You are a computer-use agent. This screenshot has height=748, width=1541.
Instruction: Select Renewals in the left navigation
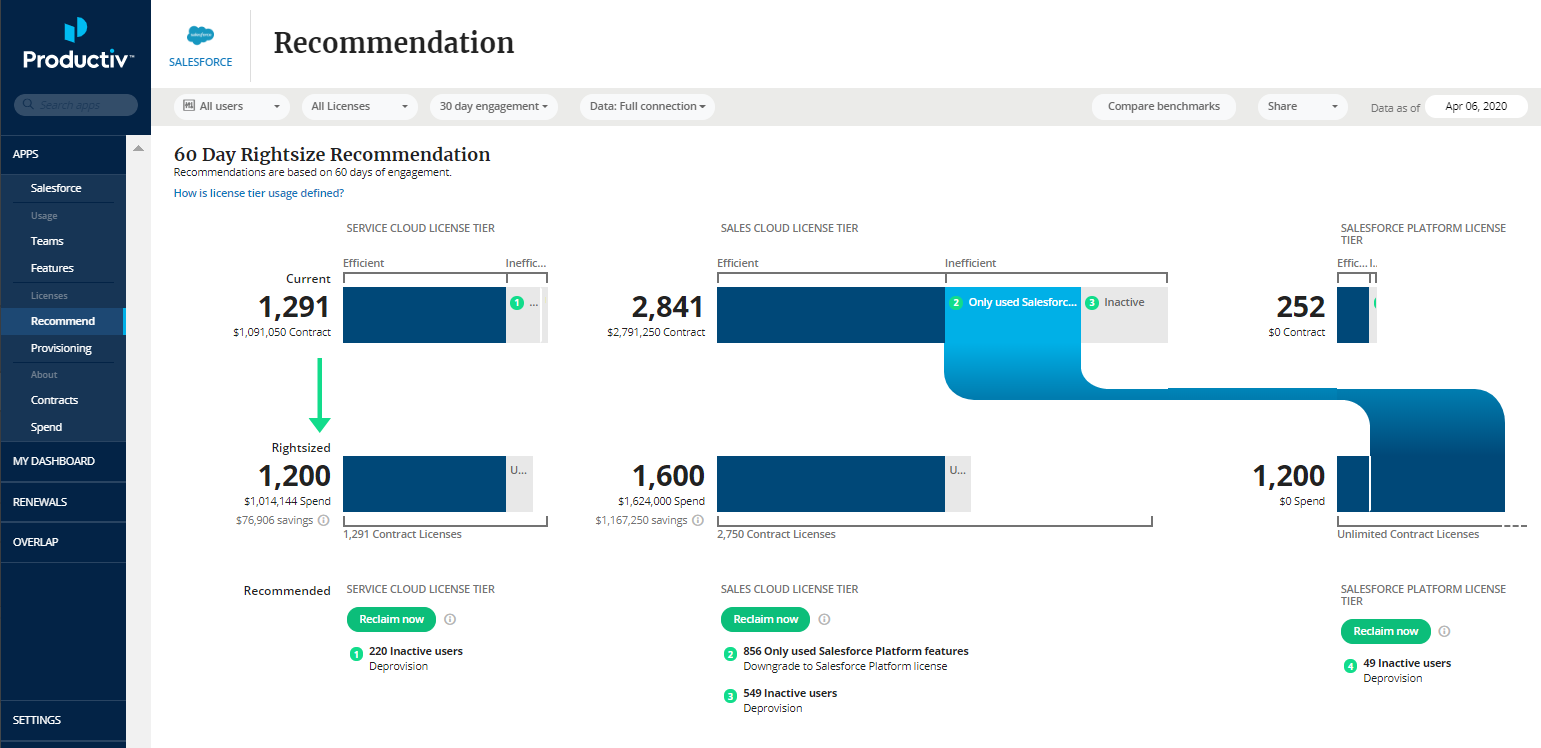[x=39, y=501]
